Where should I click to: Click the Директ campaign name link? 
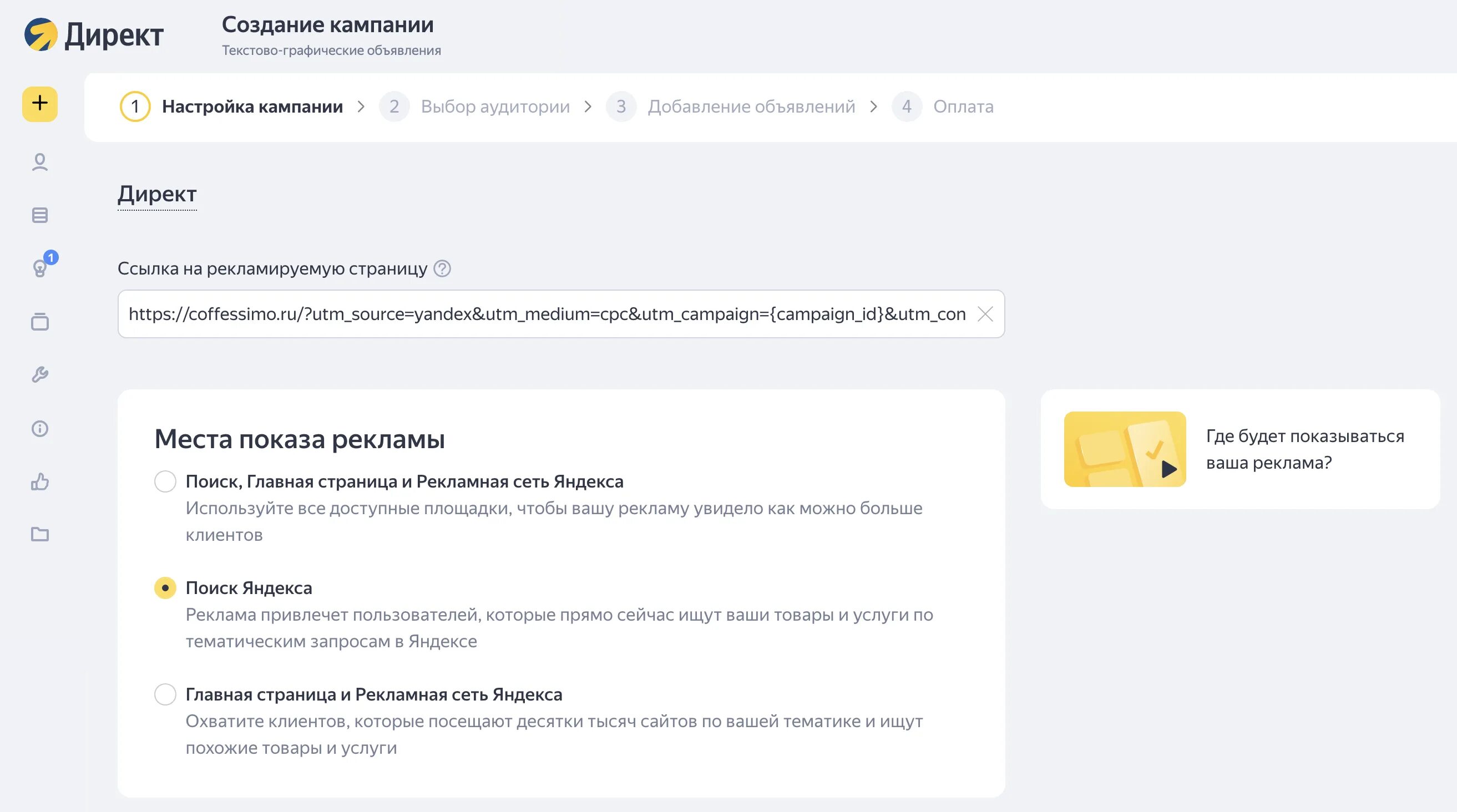coord(157,194)
